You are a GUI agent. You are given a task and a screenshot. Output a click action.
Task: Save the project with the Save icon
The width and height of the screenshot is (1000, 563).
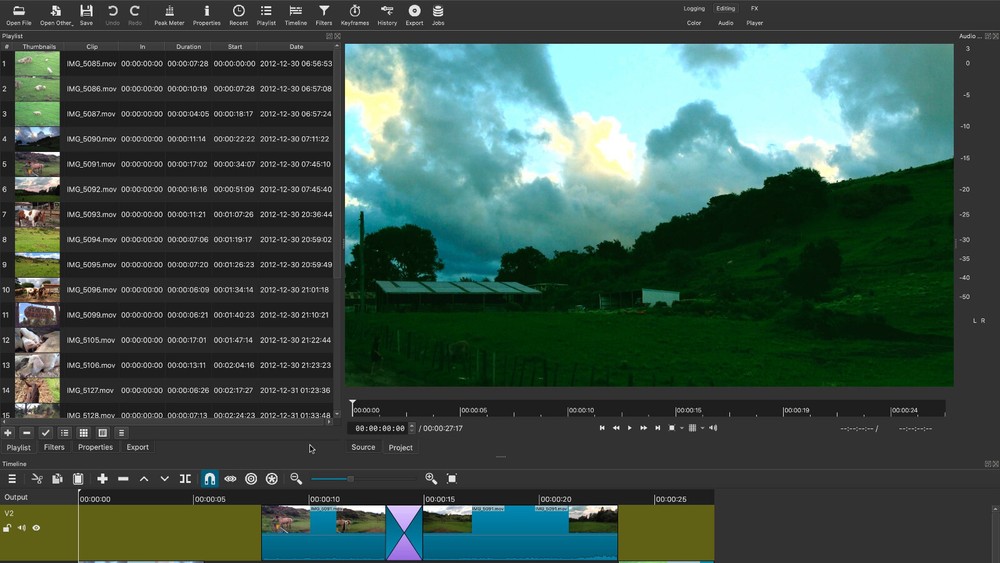[x=86, y=15]
